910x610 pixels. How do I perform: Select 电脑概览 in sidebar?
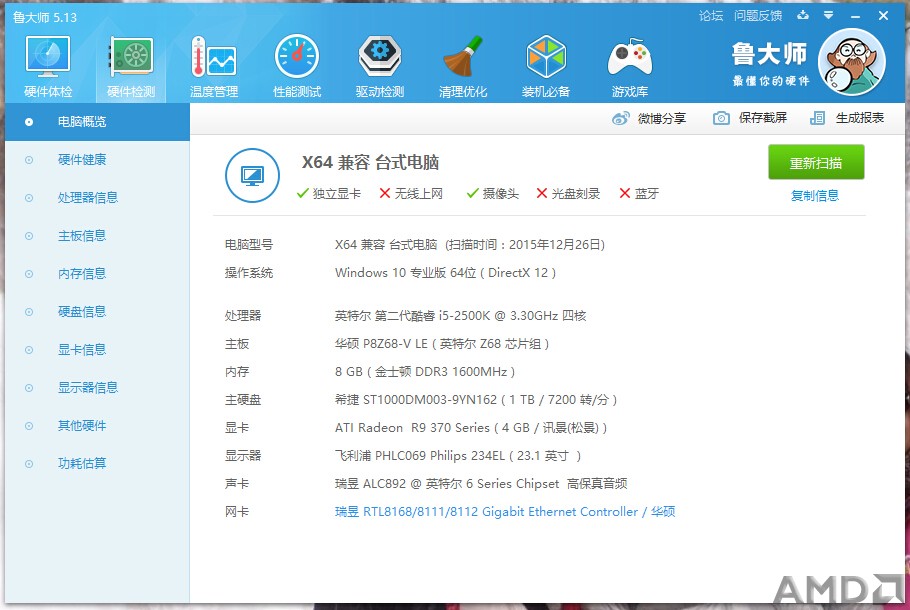tap(98, 122)
